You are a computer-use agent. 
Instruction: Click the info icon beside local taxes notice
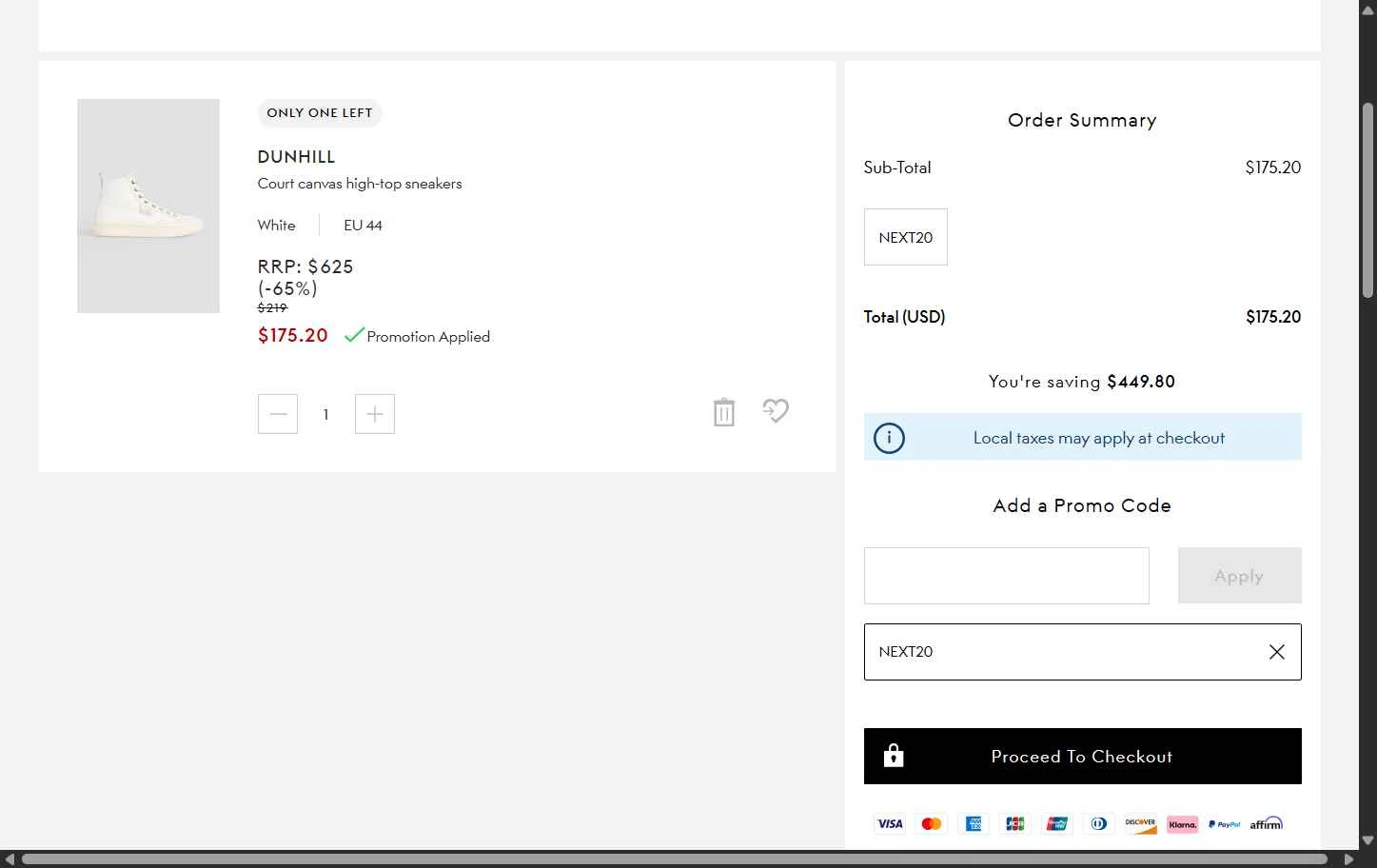click(889, 438)
